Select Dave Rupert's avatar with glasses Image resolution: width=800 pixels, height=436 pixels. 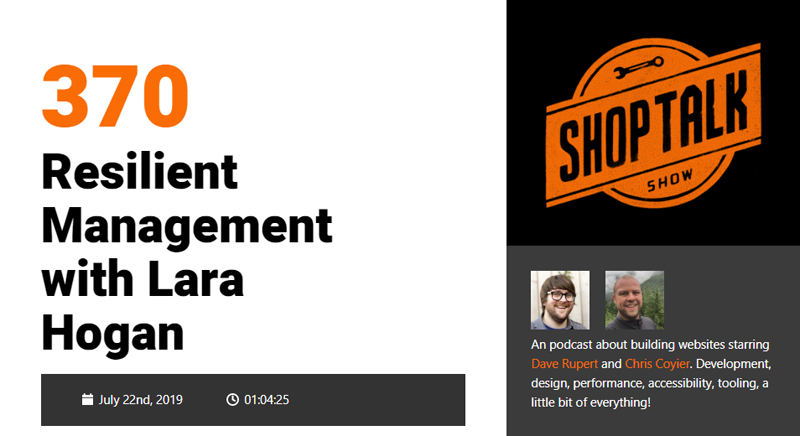coord(560,300)
